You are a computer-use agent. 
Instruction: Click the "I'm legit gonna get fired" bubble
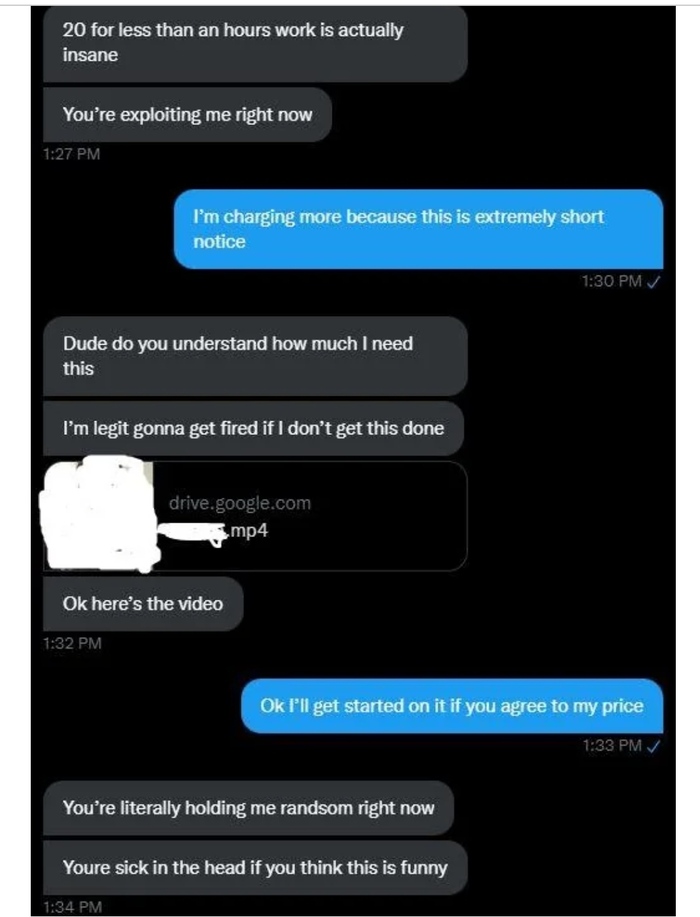coord(253,429)
